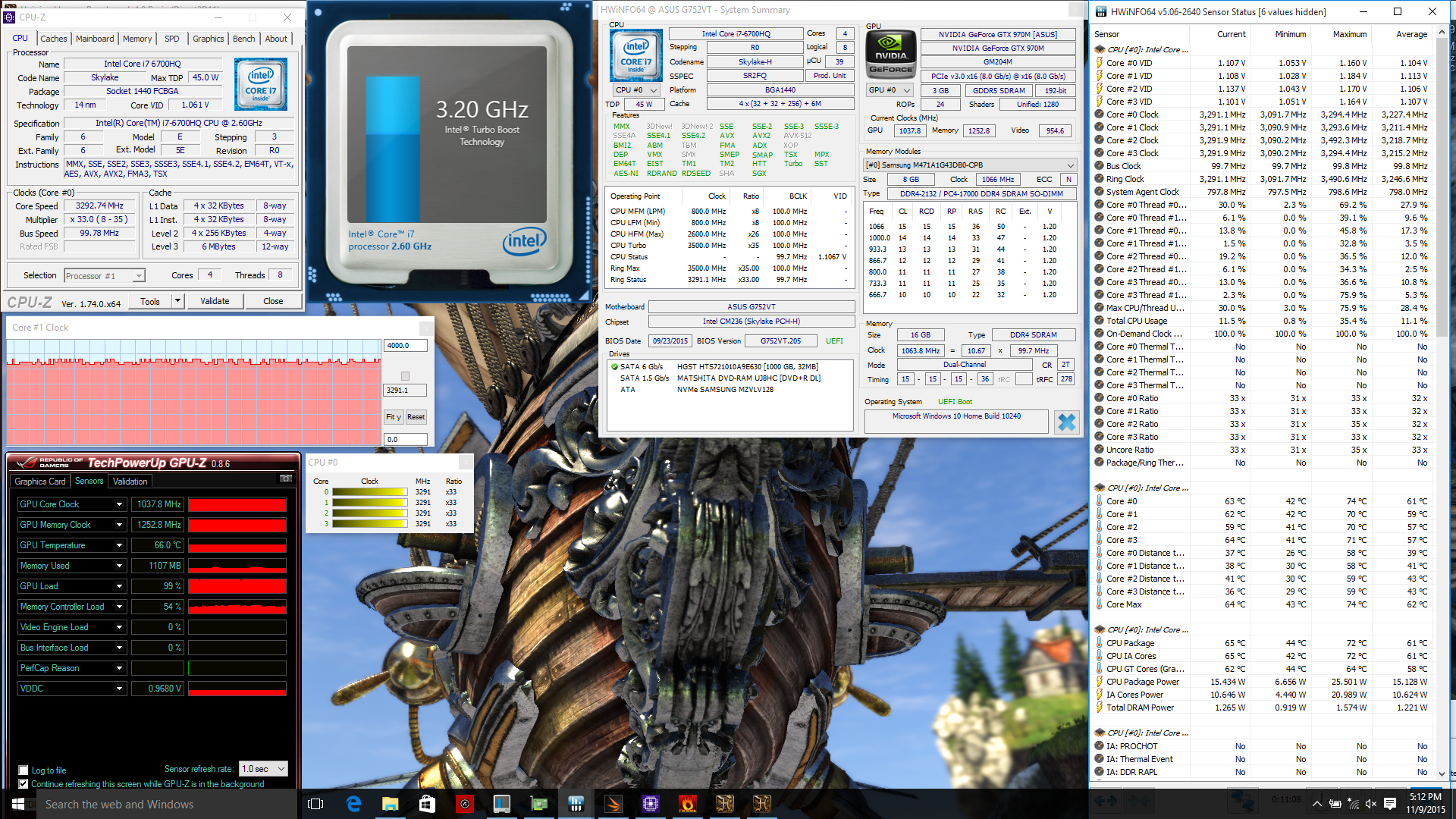Image resolution: width=1456 pixels, height=819 pixels.
Task: Toggle the Core #1 Clock graph checkbox
Action: [x=405, y=376]
